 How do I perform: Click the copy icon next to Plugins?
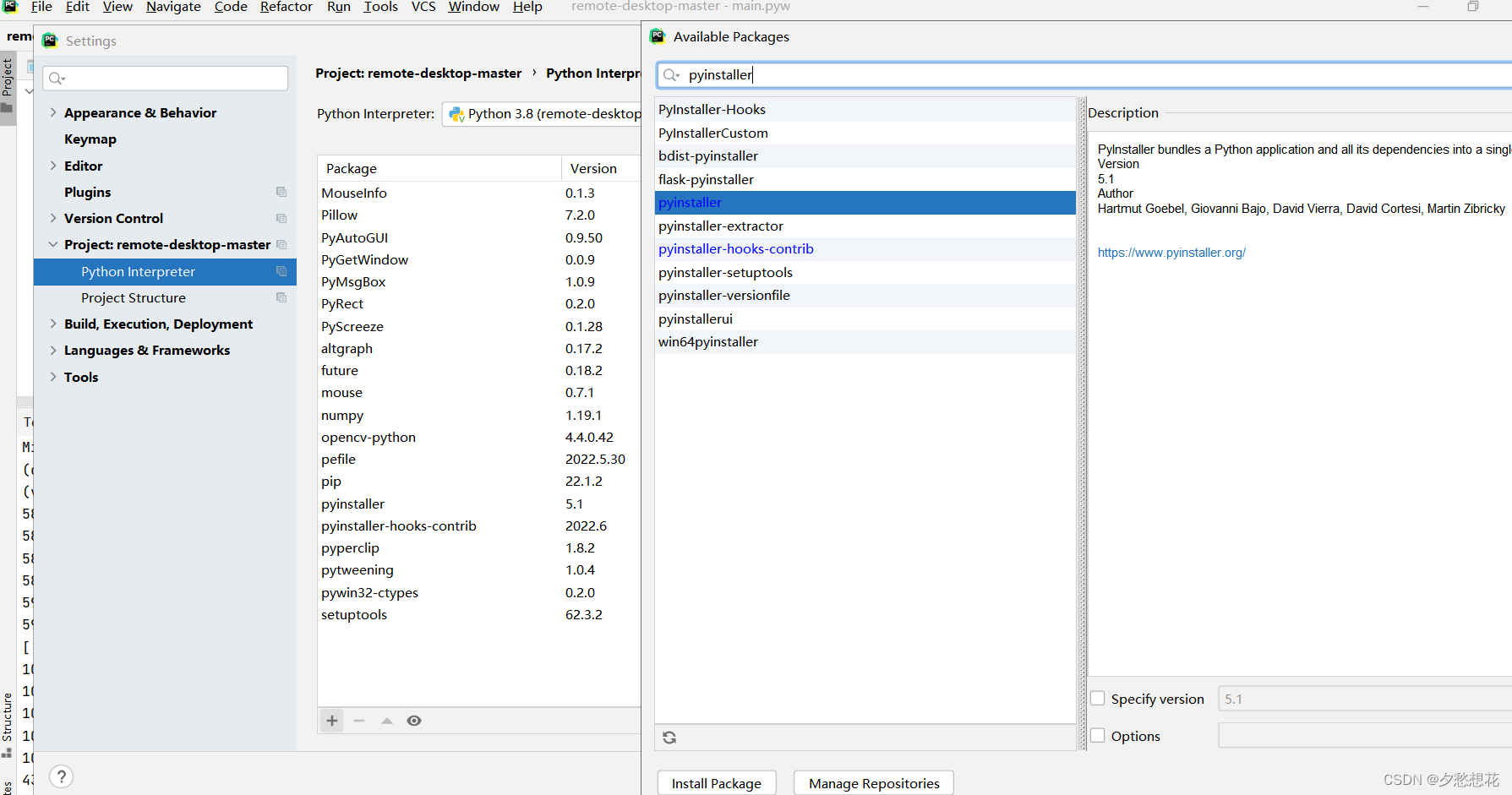tap(281, 192)
